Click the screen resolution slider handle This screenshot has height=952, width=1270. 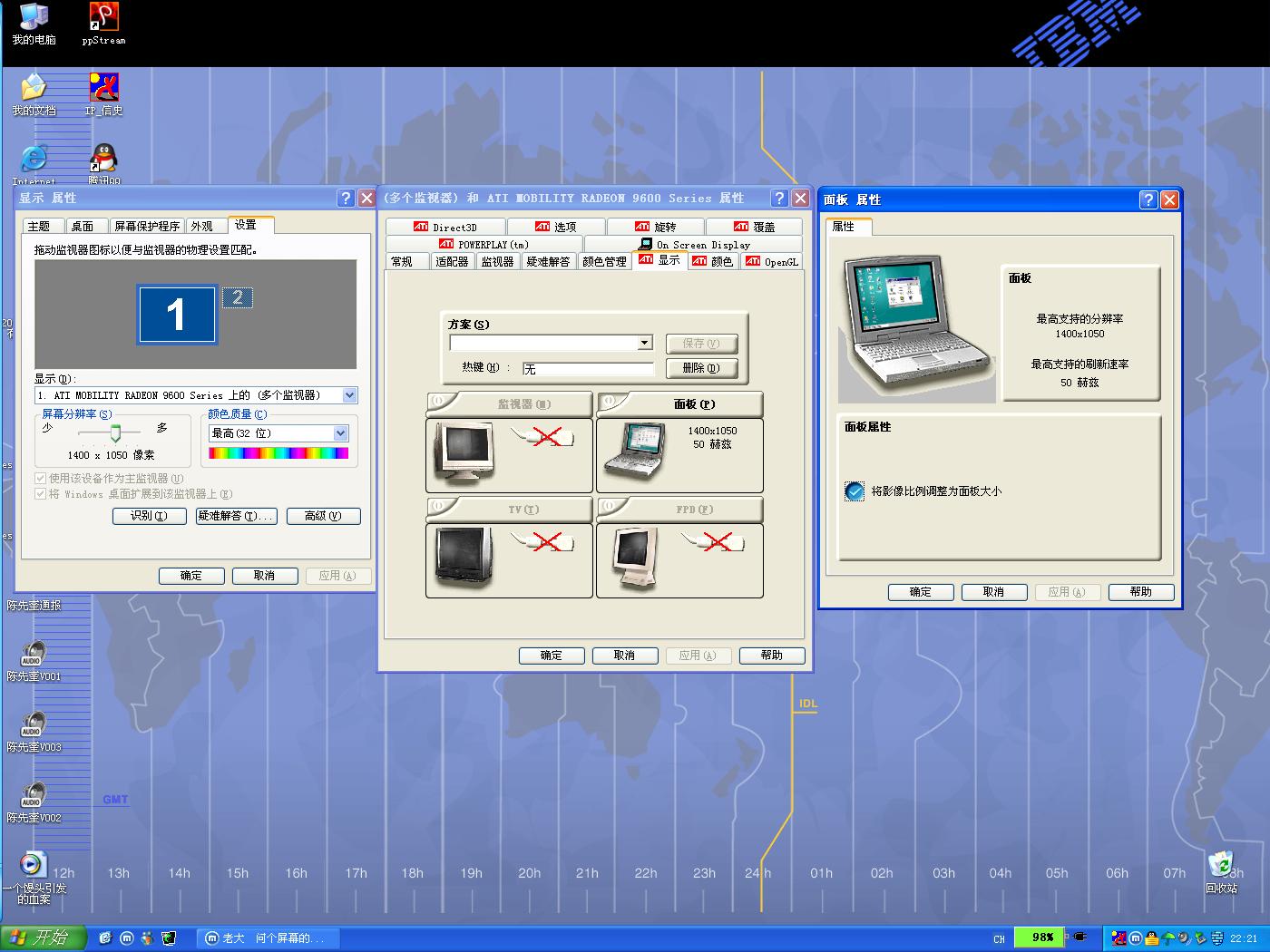coord(115,433)
